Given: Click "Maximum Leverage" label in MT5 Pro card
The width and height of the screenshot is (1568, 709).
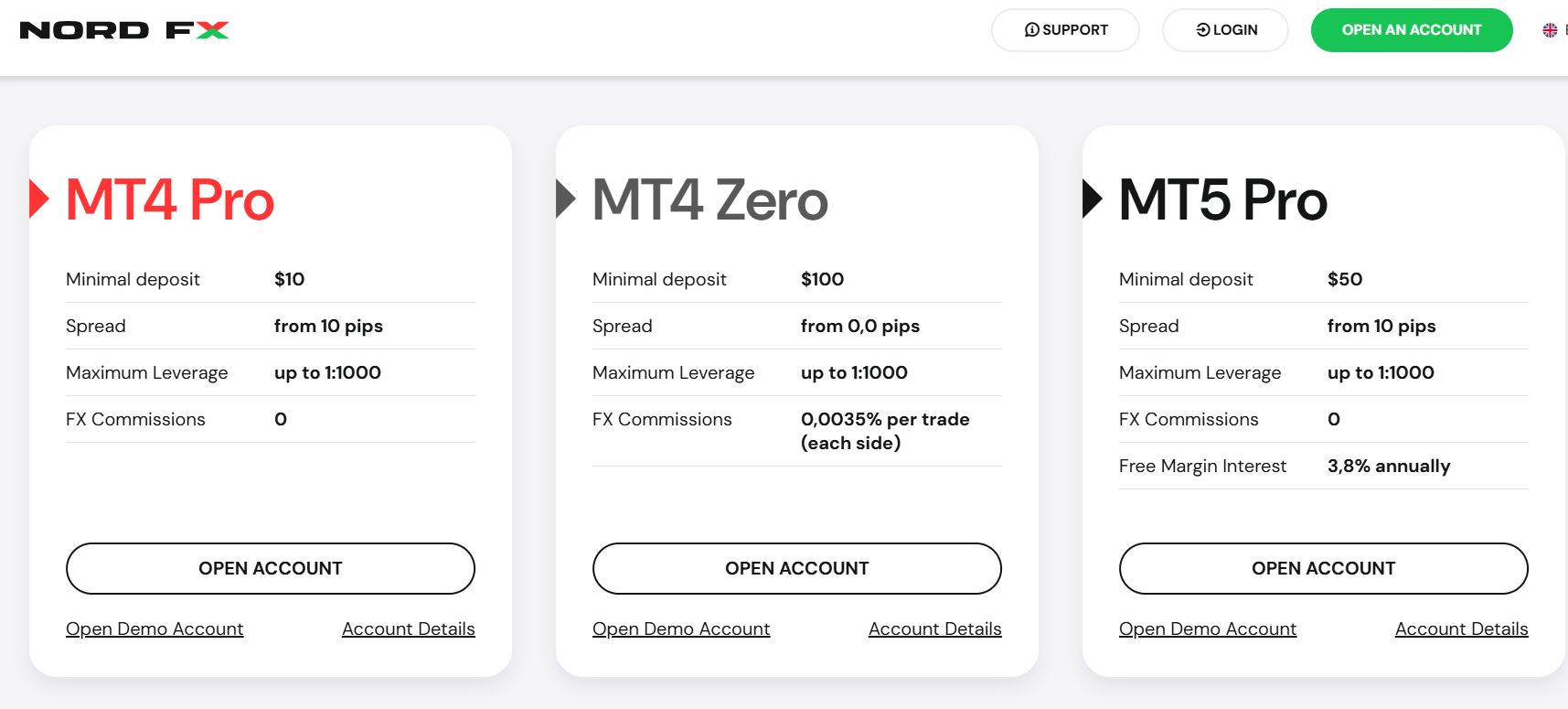Looking at the screenshot, I should coord(1200,372).
